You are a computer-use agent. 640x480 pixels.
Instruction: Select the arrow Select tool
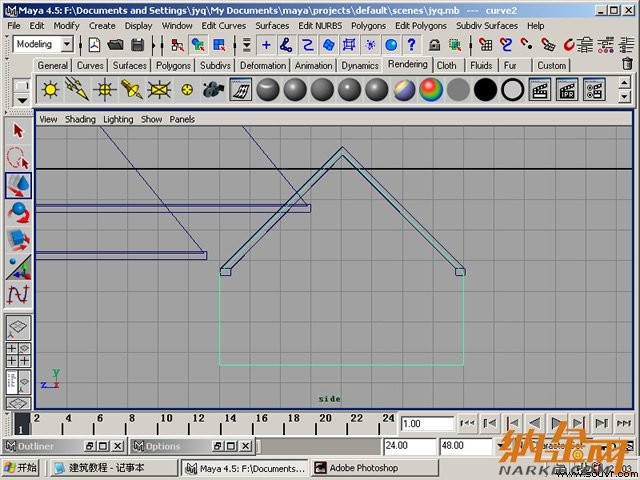[x=18, y=131]
